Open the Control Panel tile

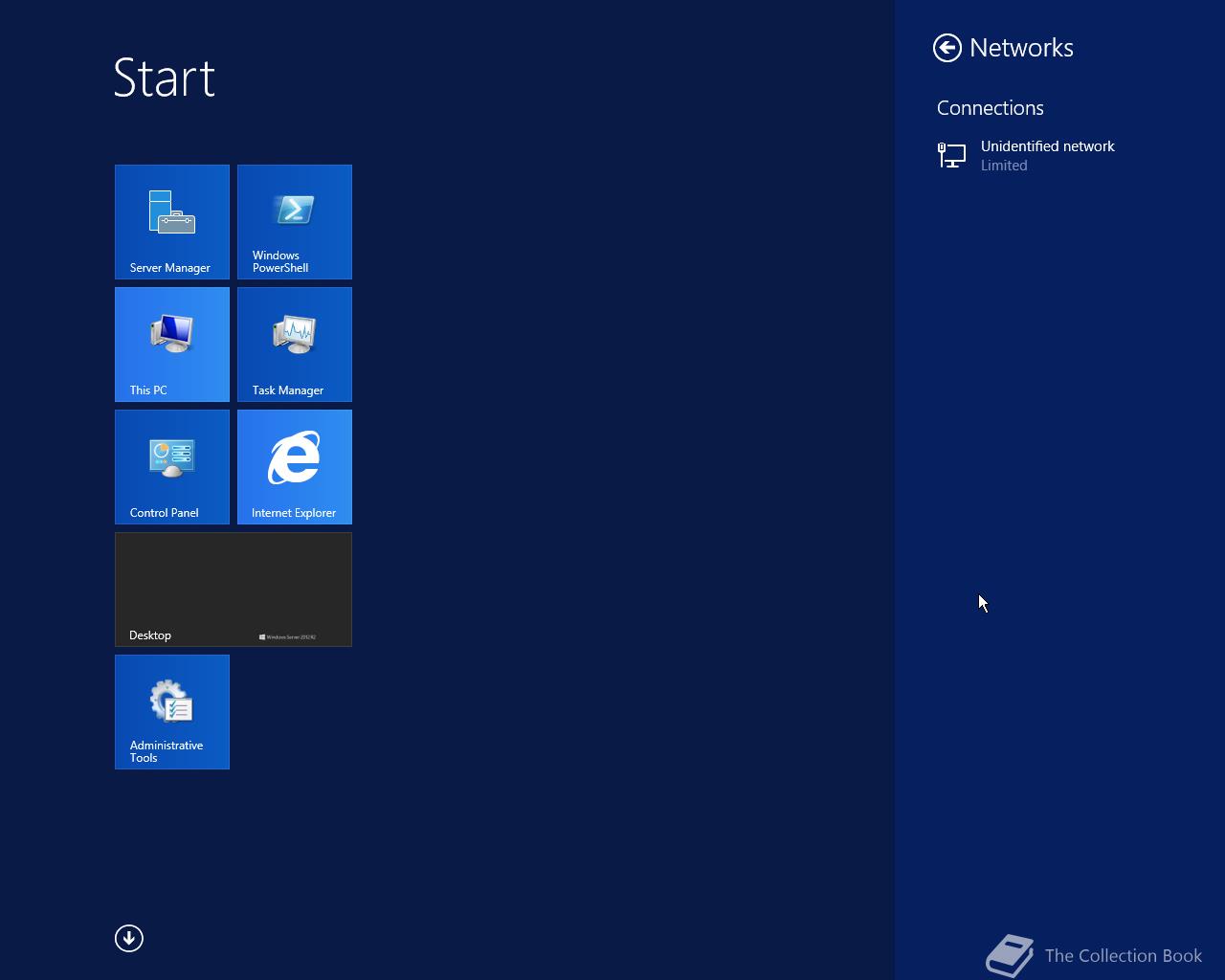(x=172, y=467)
